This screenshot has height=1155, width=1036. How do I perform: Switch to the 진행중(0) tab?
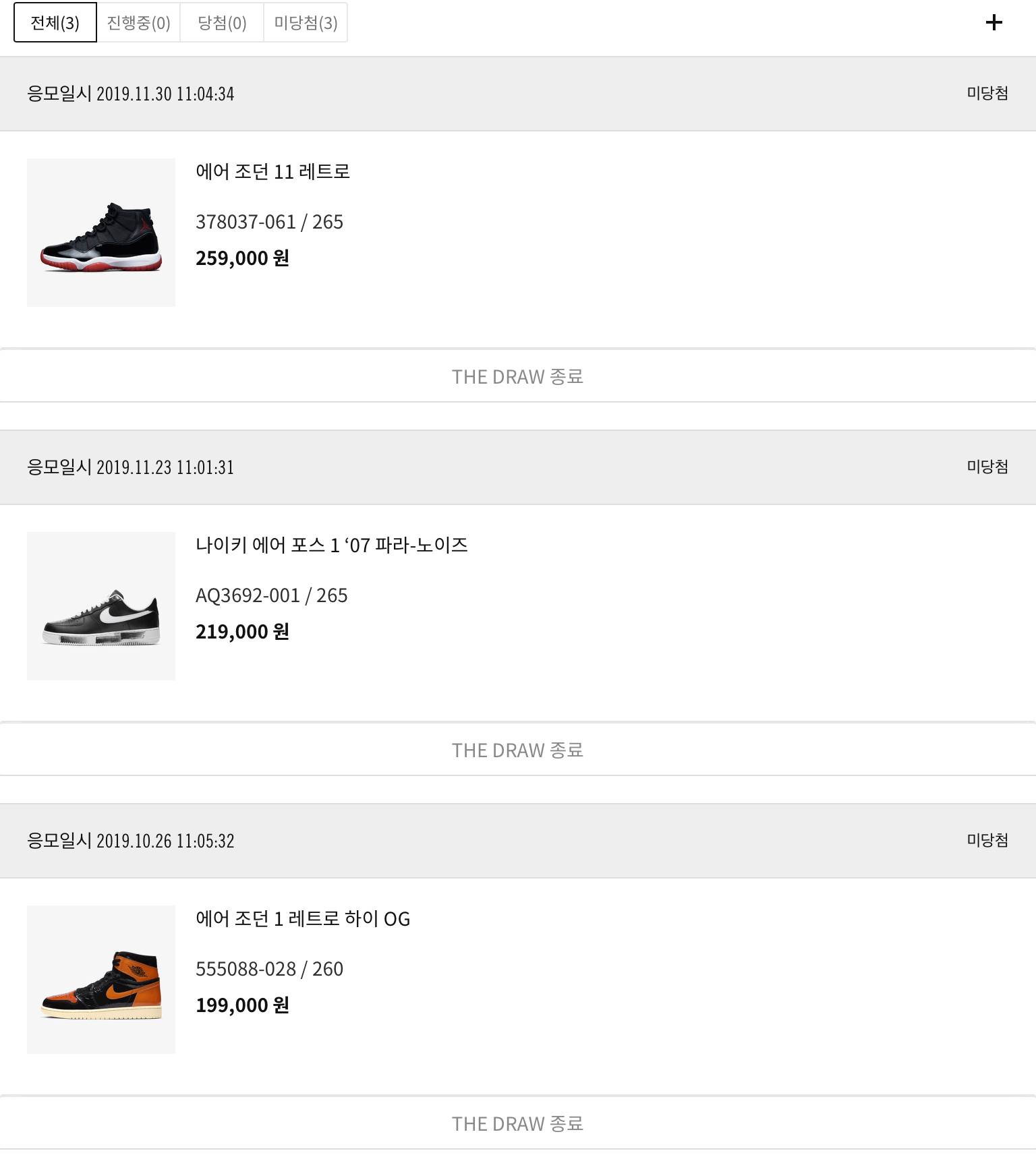tap(138, 23)
